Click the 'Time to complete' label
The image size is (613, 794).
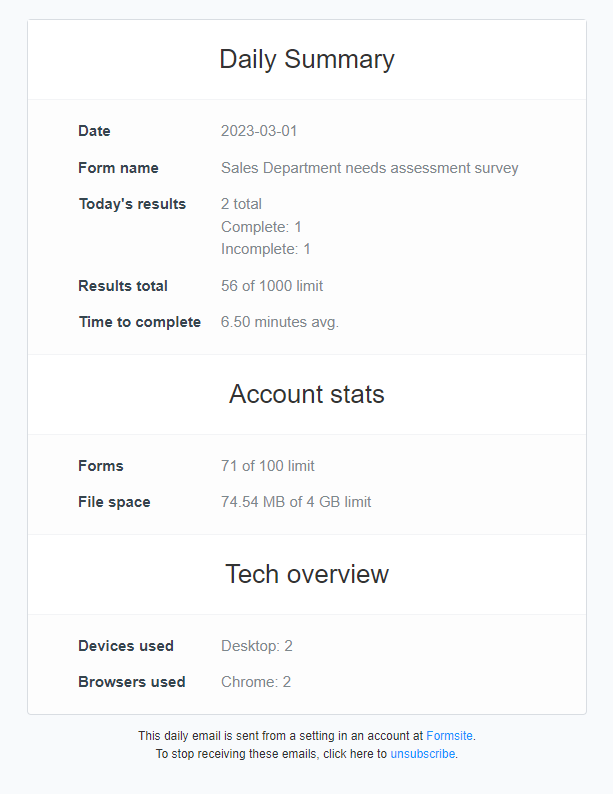pyautogui.click(x=139, y=322)
